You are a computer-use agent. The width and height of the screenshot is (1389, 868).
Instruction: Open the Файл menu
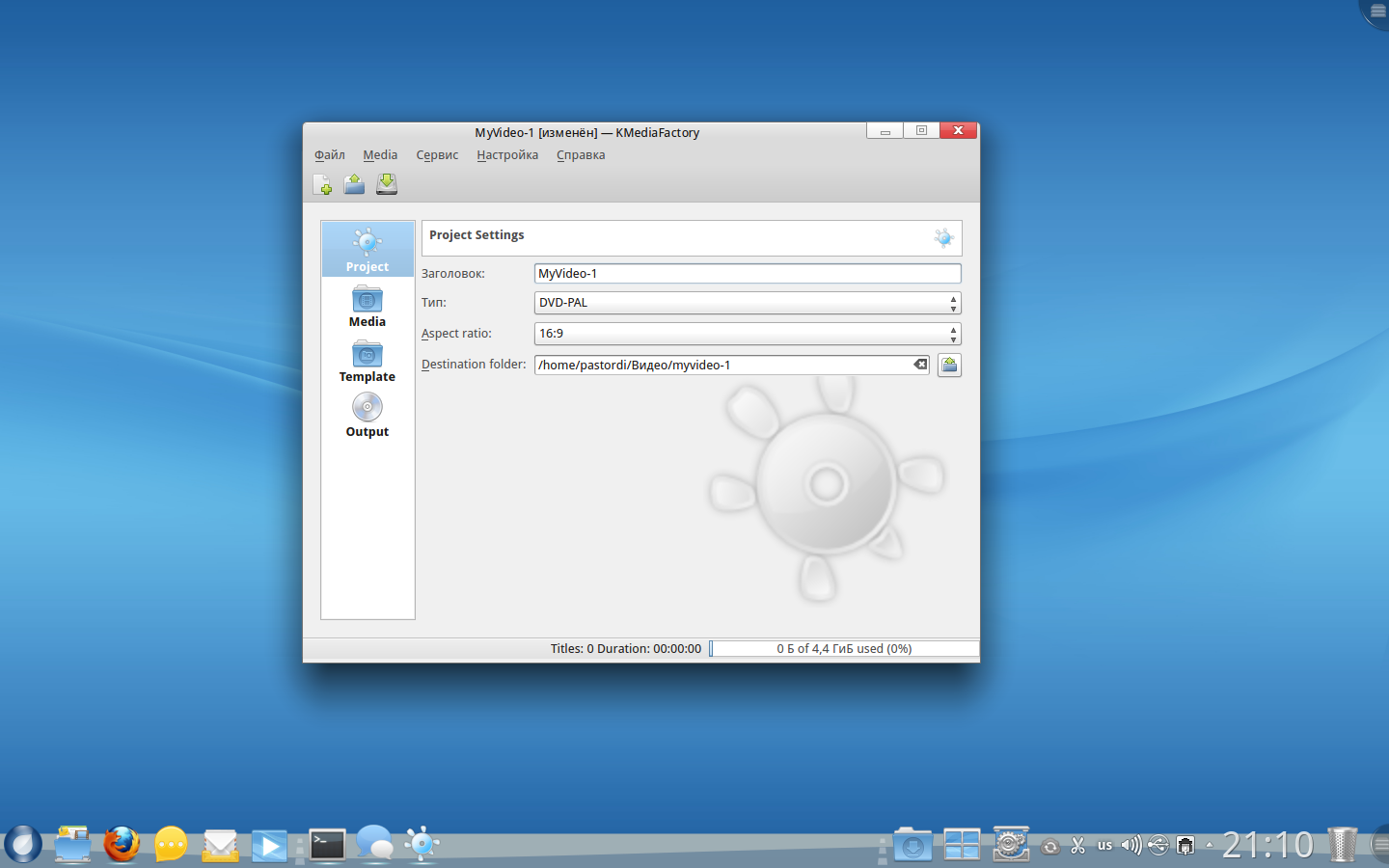click(x=329, y=155)
